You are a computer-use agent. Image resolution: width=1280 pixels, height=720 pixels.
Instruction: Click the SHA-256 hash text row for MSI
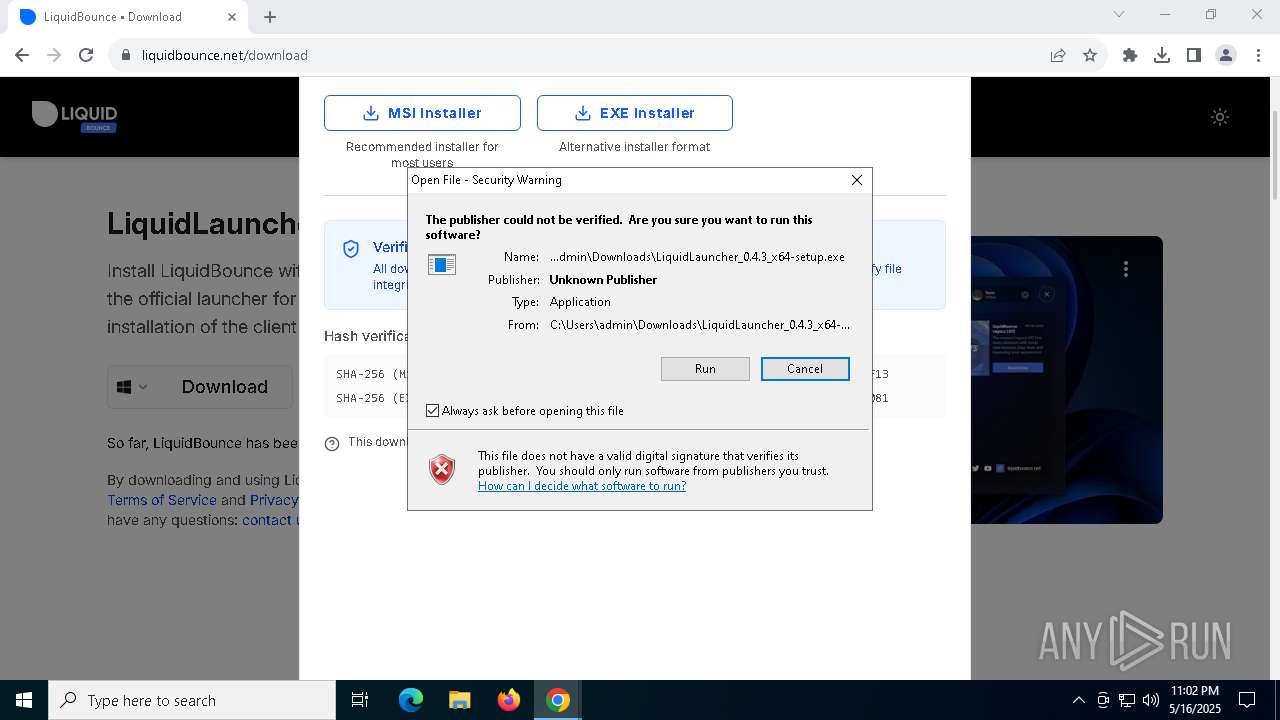(635, 374)
